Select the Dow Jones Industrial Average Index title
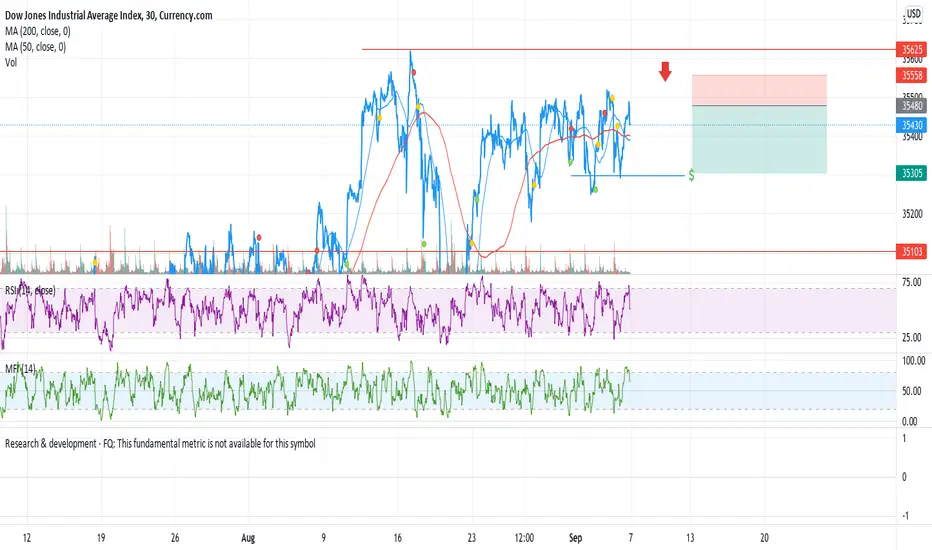Screen dimensions: 932x550 click(x=109, y=15)
